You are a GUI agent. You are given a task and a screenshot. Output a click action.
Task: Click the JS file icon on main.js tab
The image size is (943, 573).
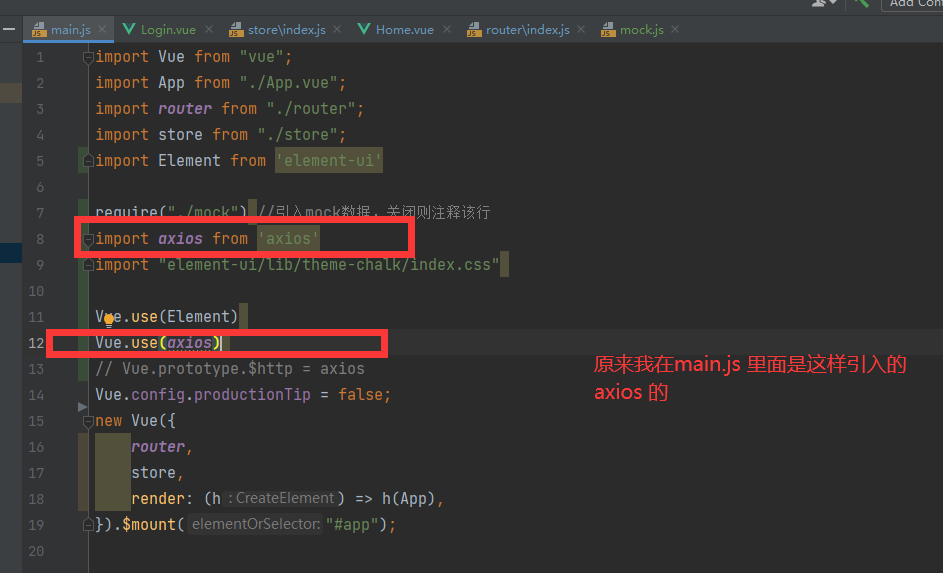pos(39,29)
